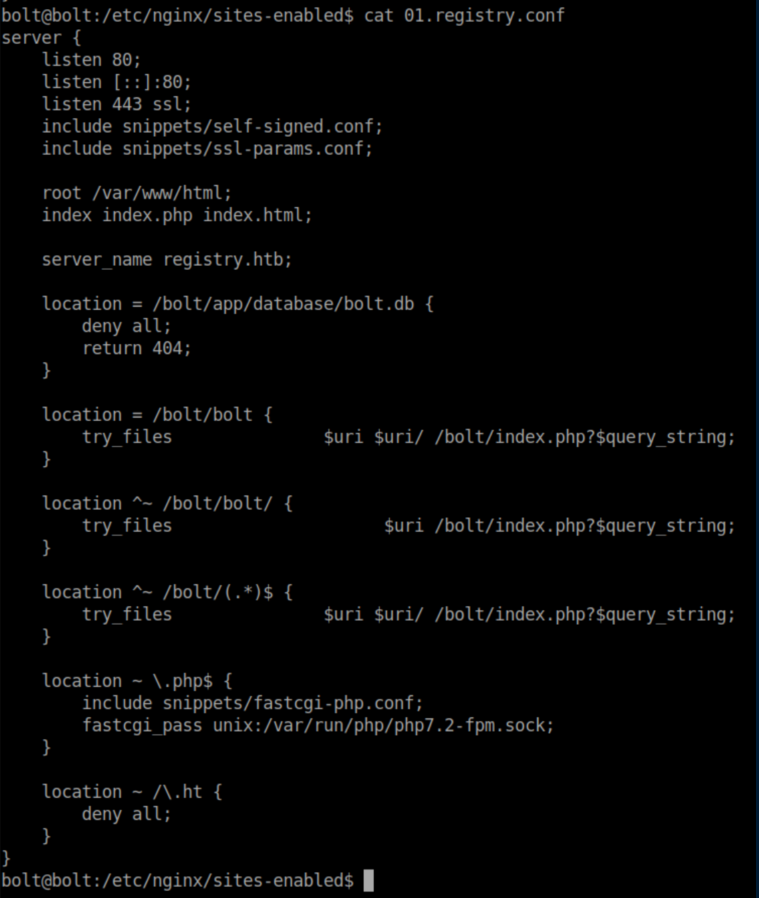Viewport: 759px width, 898px height.
Task: Click the bolt.db location block header
Action: click(237, 303)
